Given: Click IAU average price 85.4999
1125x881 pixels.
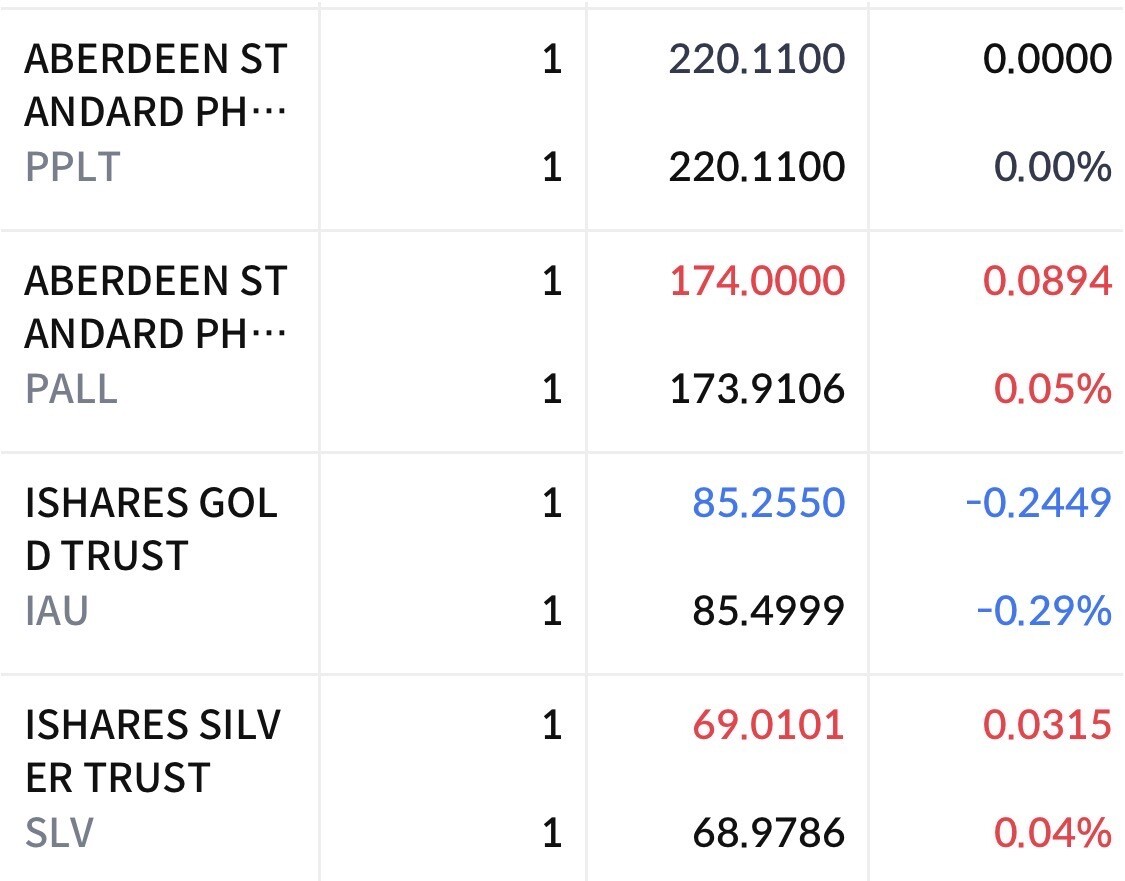Looking at the screenshot, I should (768, 611).
